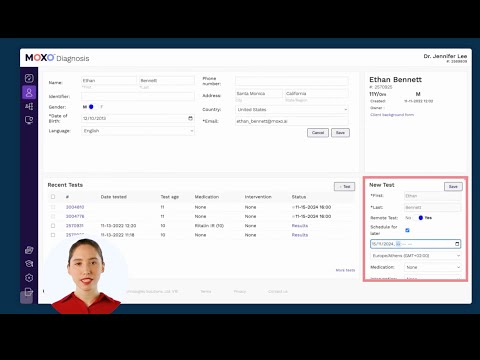Viewport: 480px width, 360px height.
Task: Click the first name field containing Ethan
Action: click(109, 80)
